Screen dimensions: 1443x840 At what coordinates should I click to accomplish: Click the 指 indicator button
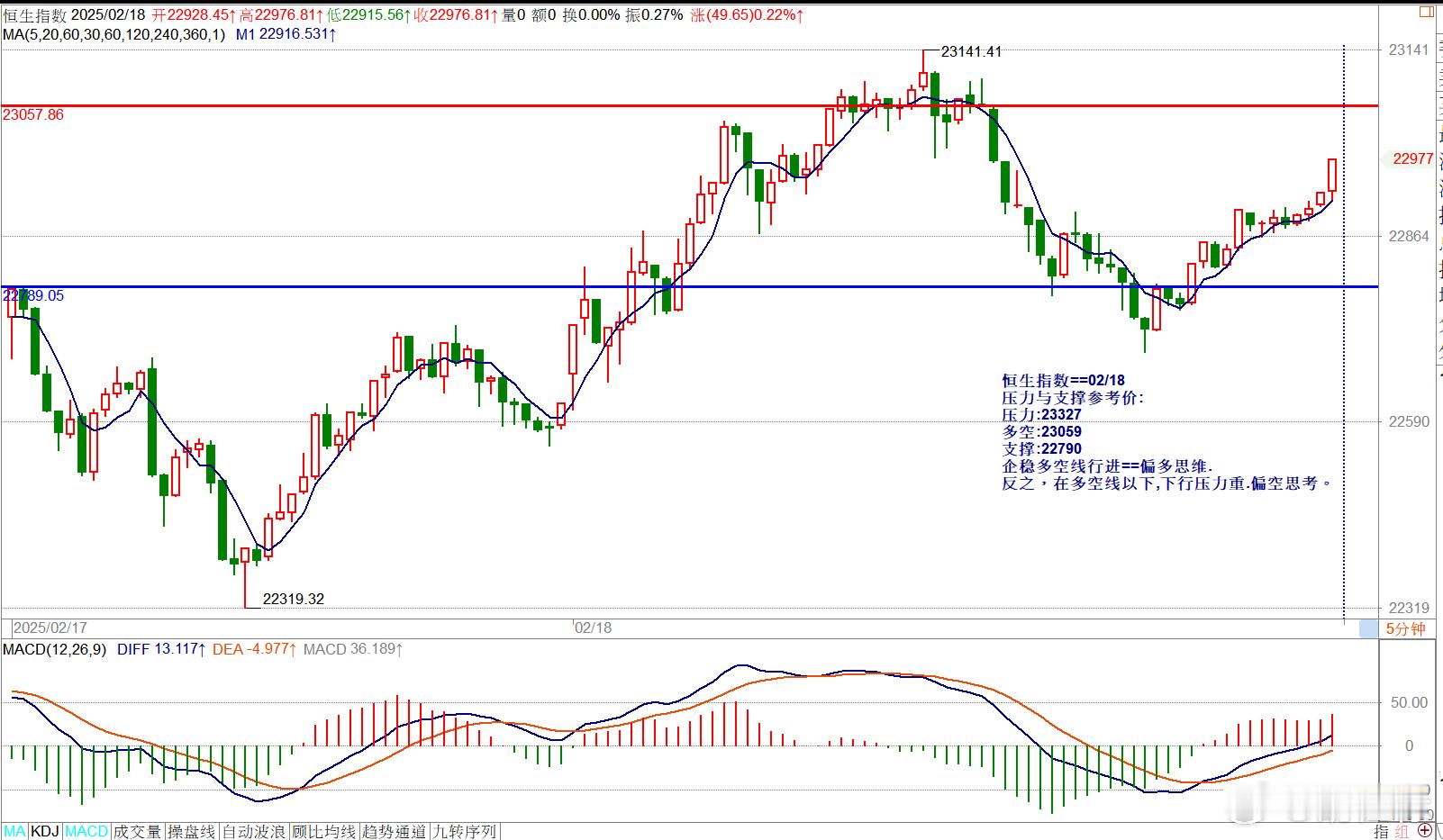pos(1381,831)
